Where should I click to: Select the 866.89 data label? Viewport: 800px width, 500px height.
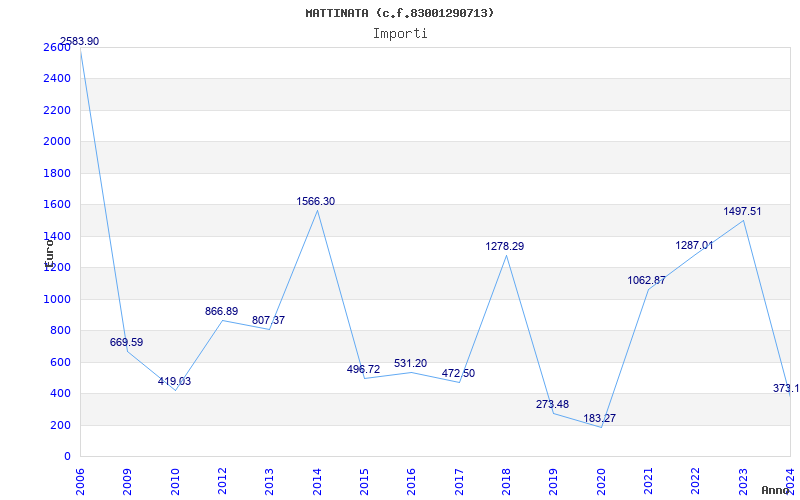[221, 311]
